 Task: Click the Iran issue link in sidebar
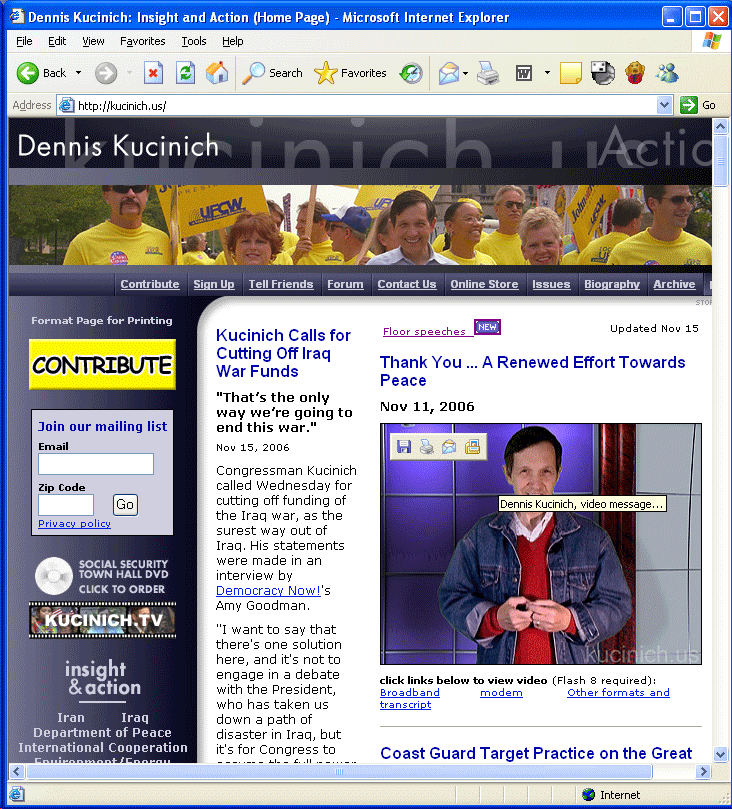coord(71,718)
